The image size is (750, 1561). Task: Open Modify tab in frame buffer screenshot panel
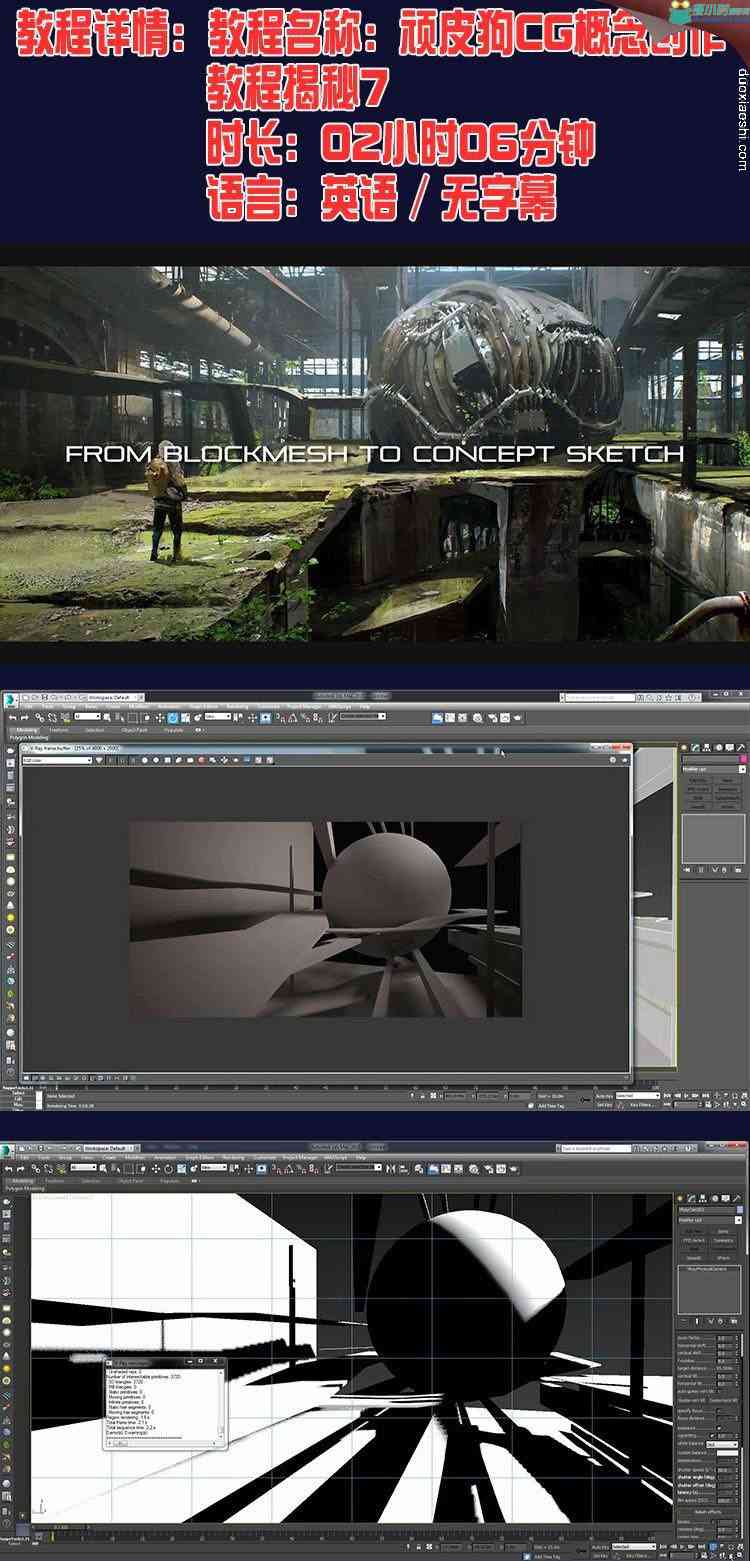click(696, 747)
